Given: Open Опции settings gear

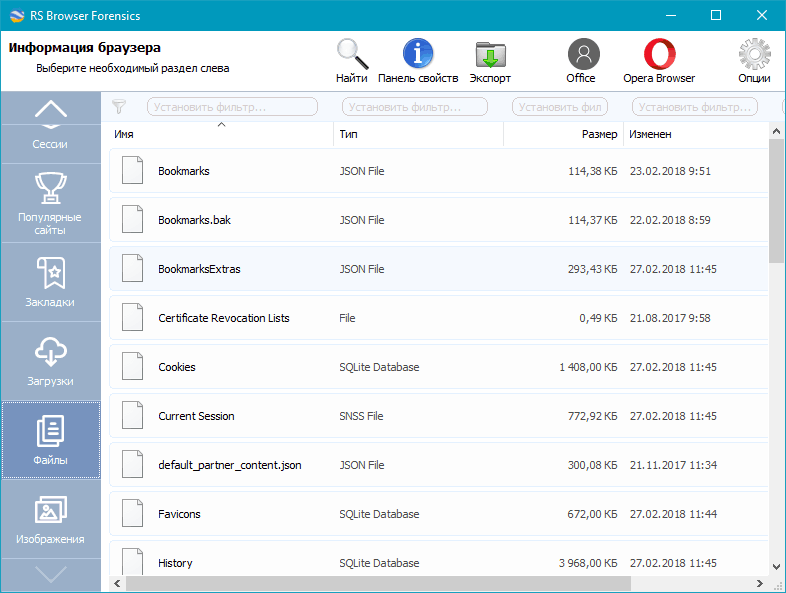Looking at the screenshot, I should coord(754,61).
